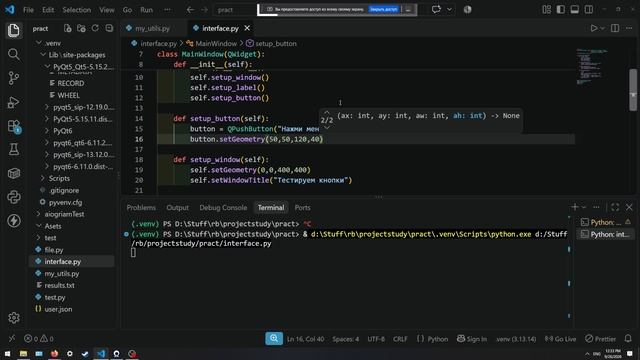Go back with navigation arrow

coord(190,9)
